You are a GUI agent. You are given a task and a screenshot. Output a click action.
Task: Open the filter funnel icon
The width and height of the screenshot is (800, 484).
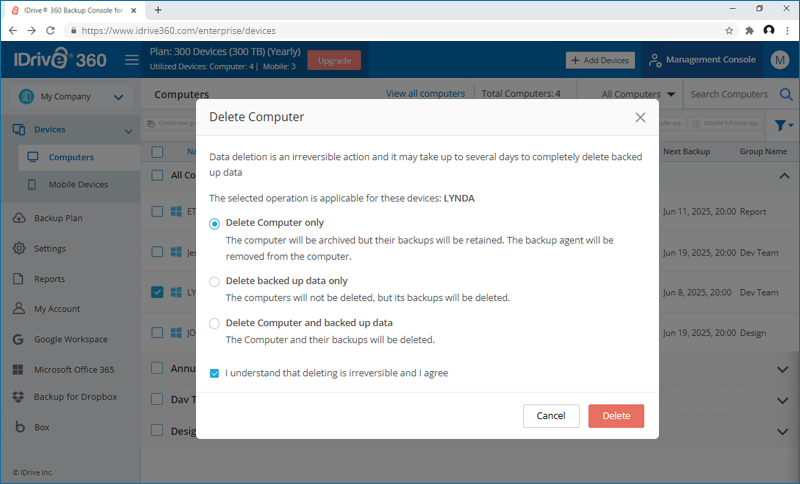(x=783, y=125)
